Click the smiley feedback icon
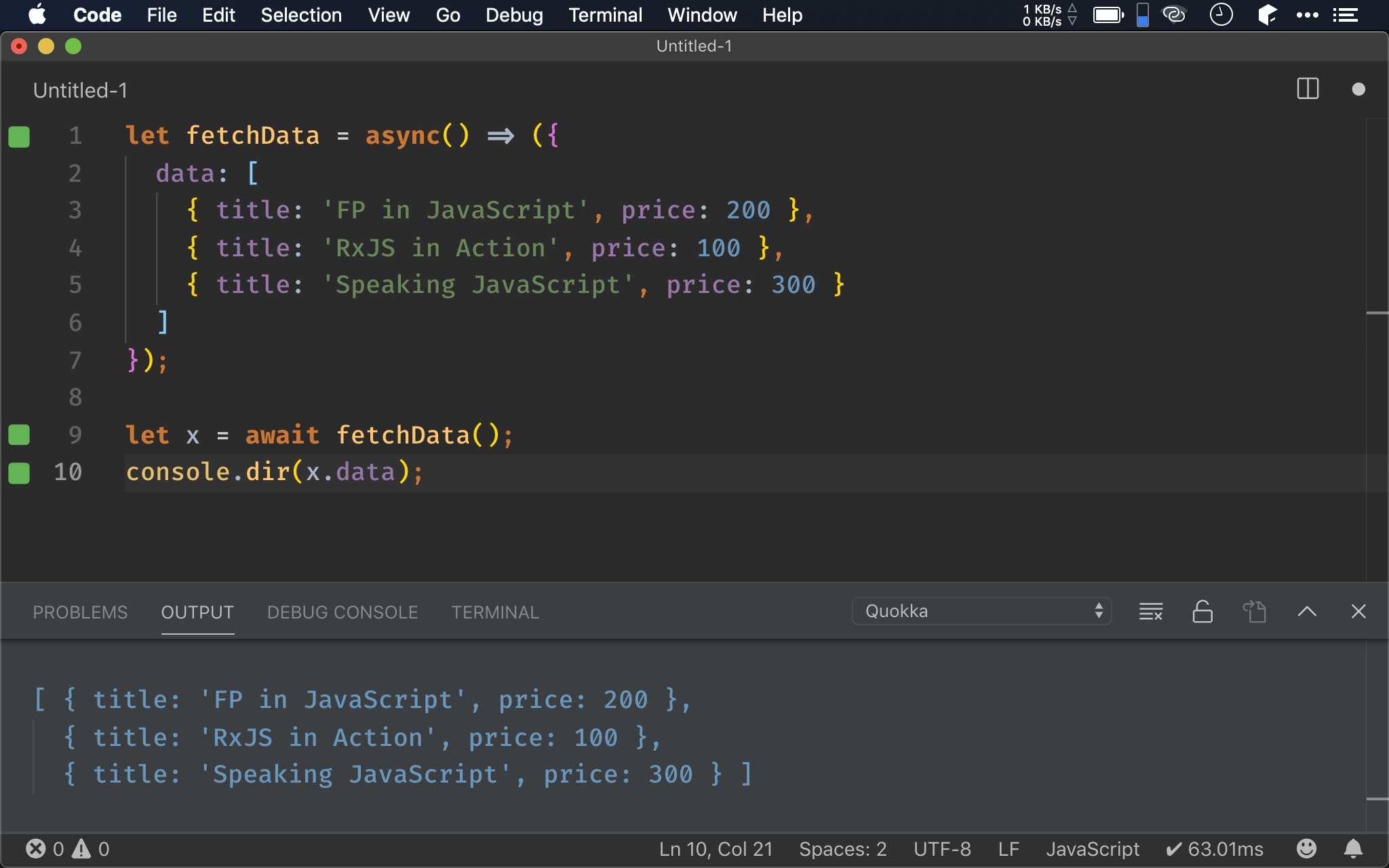This screenshot has height=868, width=1389. (1306, 848)
